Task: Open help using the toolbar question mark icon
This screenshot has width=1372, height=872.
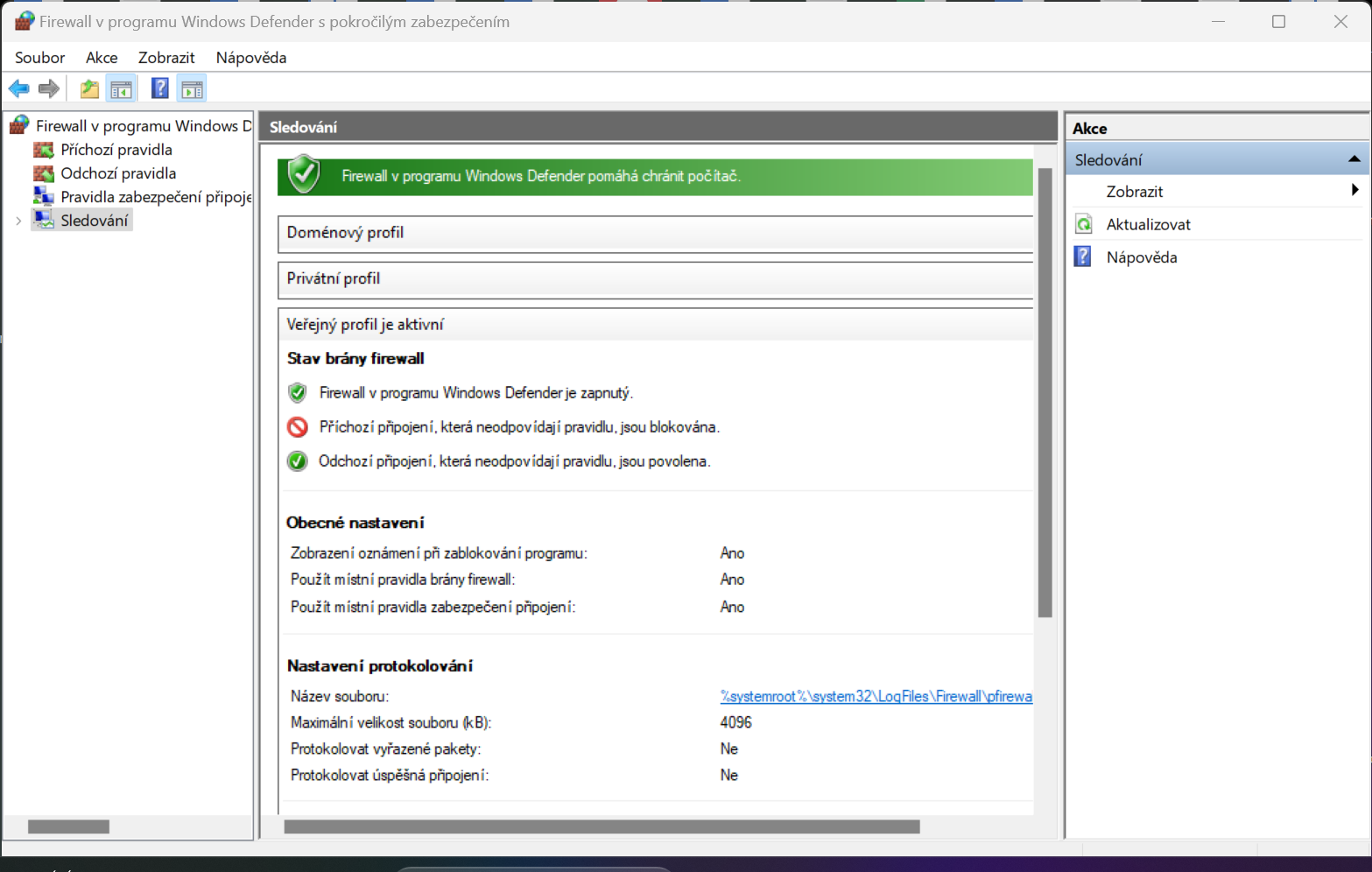Action: (160, 88)
